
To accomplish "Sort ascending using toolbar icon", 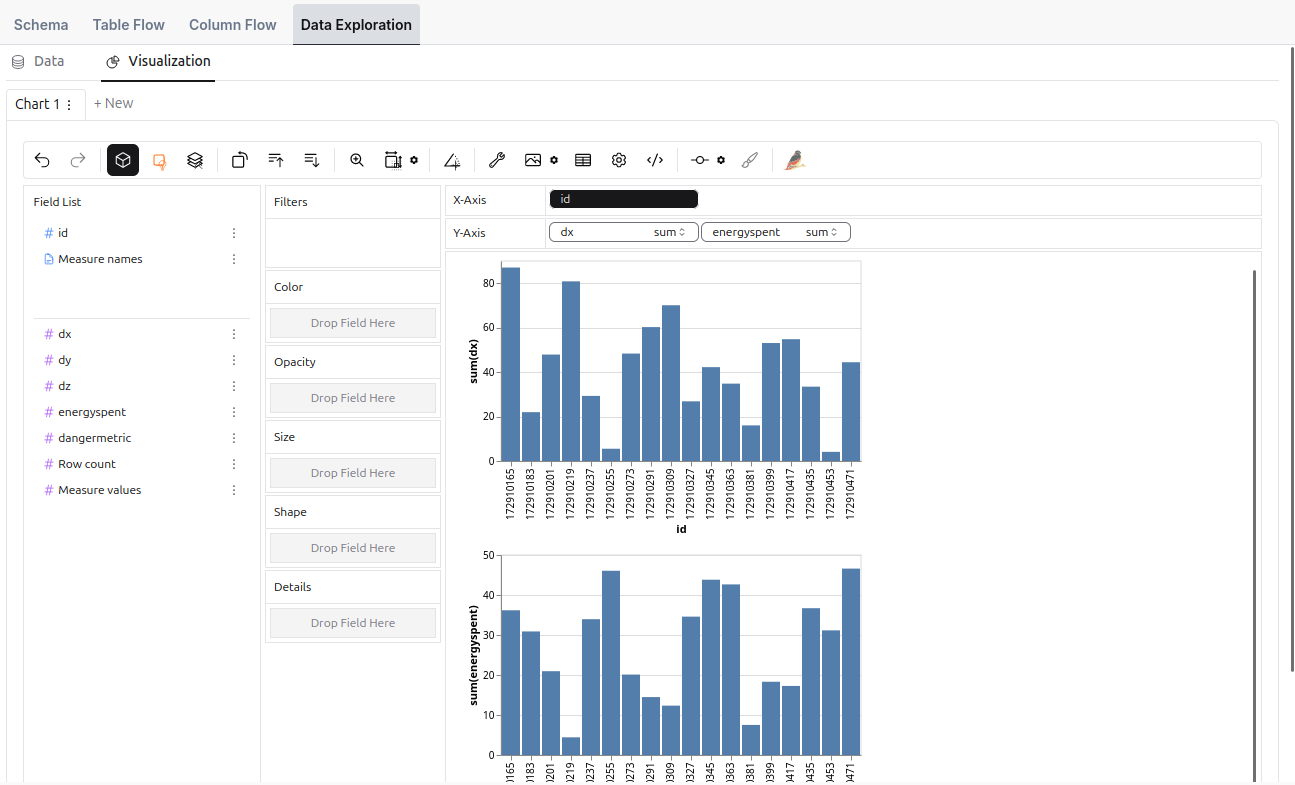I will (x=276, y=160).
